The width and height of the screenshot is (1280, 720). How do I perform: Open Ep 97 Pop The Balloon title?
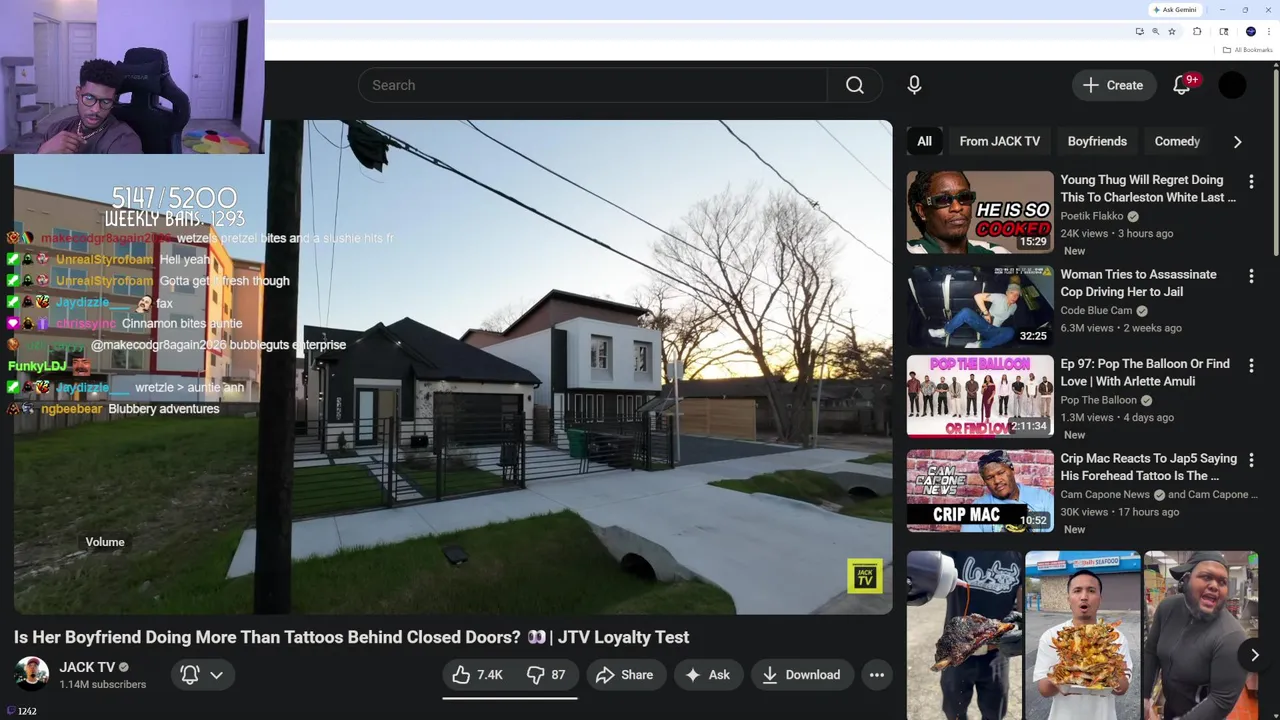click(x=1145, y=373)
